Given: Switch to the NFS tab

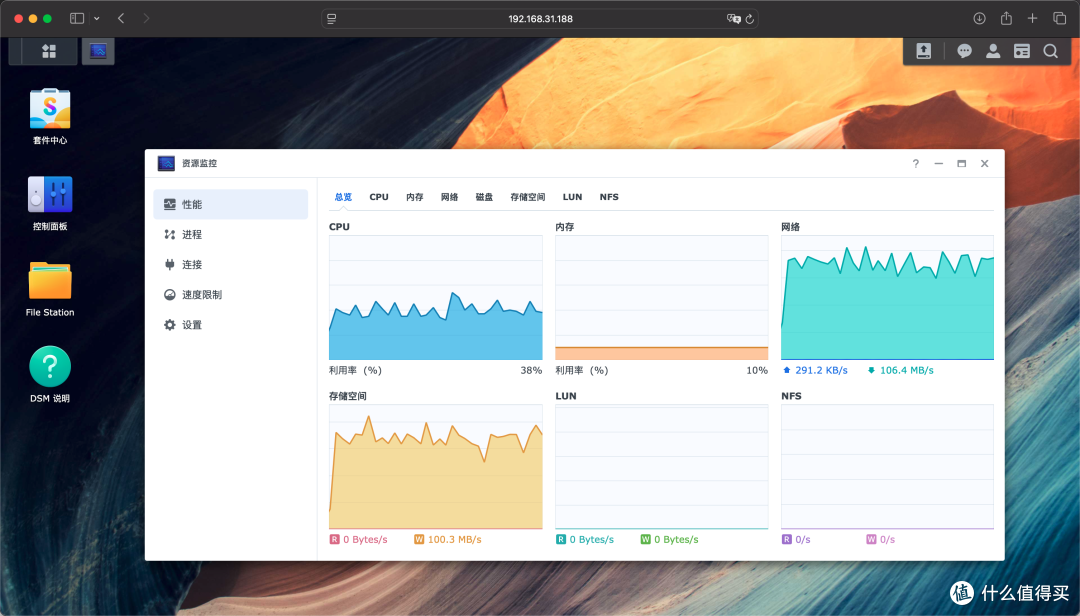Looking at the screenshot, I should click(x=609, y=197).
